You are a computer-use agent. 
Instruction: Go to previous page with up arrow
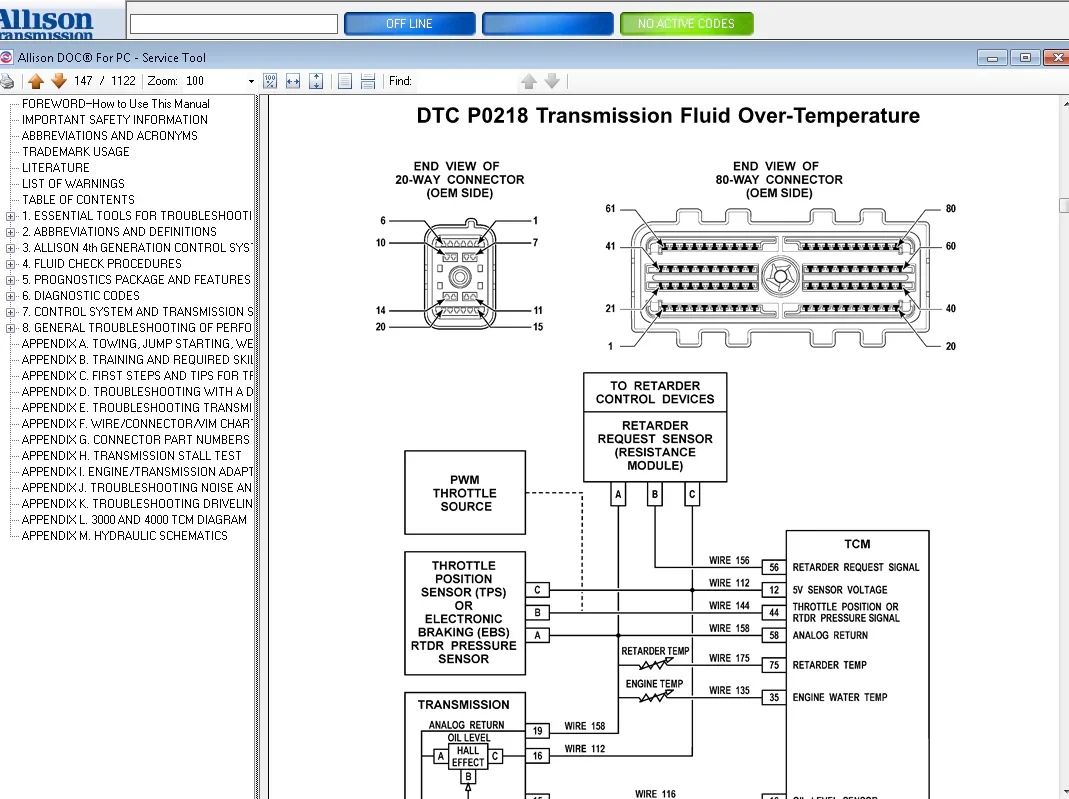[36, 81]
